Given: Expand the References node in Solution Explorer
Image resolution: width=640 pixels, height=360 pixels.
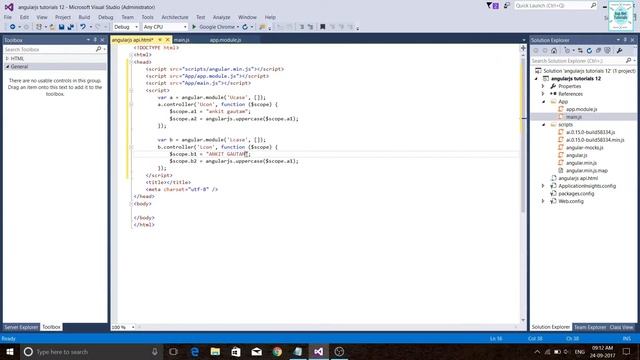Looking at the screenshot, I should coord(543,94).
